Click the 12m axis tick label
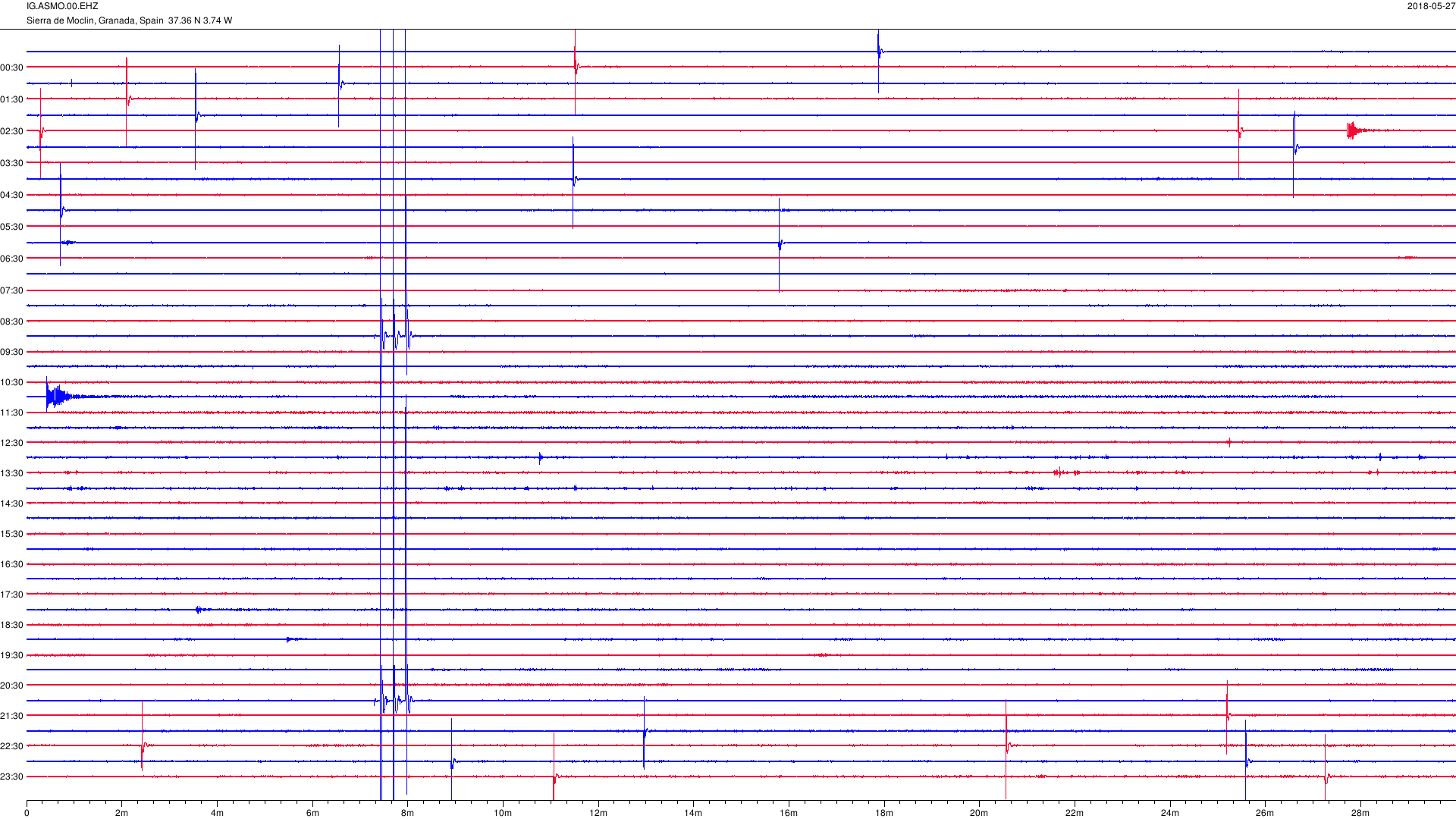Screen dimensions: 1456x819 click(x=598, y=813)
